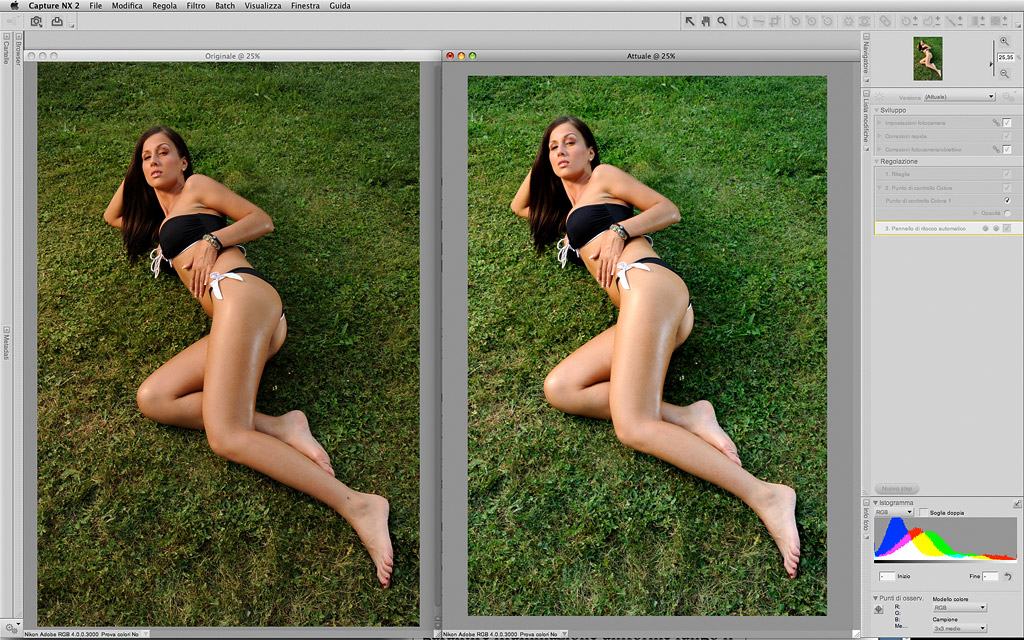
Task: Open the Filtro menu
Action: (196, 5)
